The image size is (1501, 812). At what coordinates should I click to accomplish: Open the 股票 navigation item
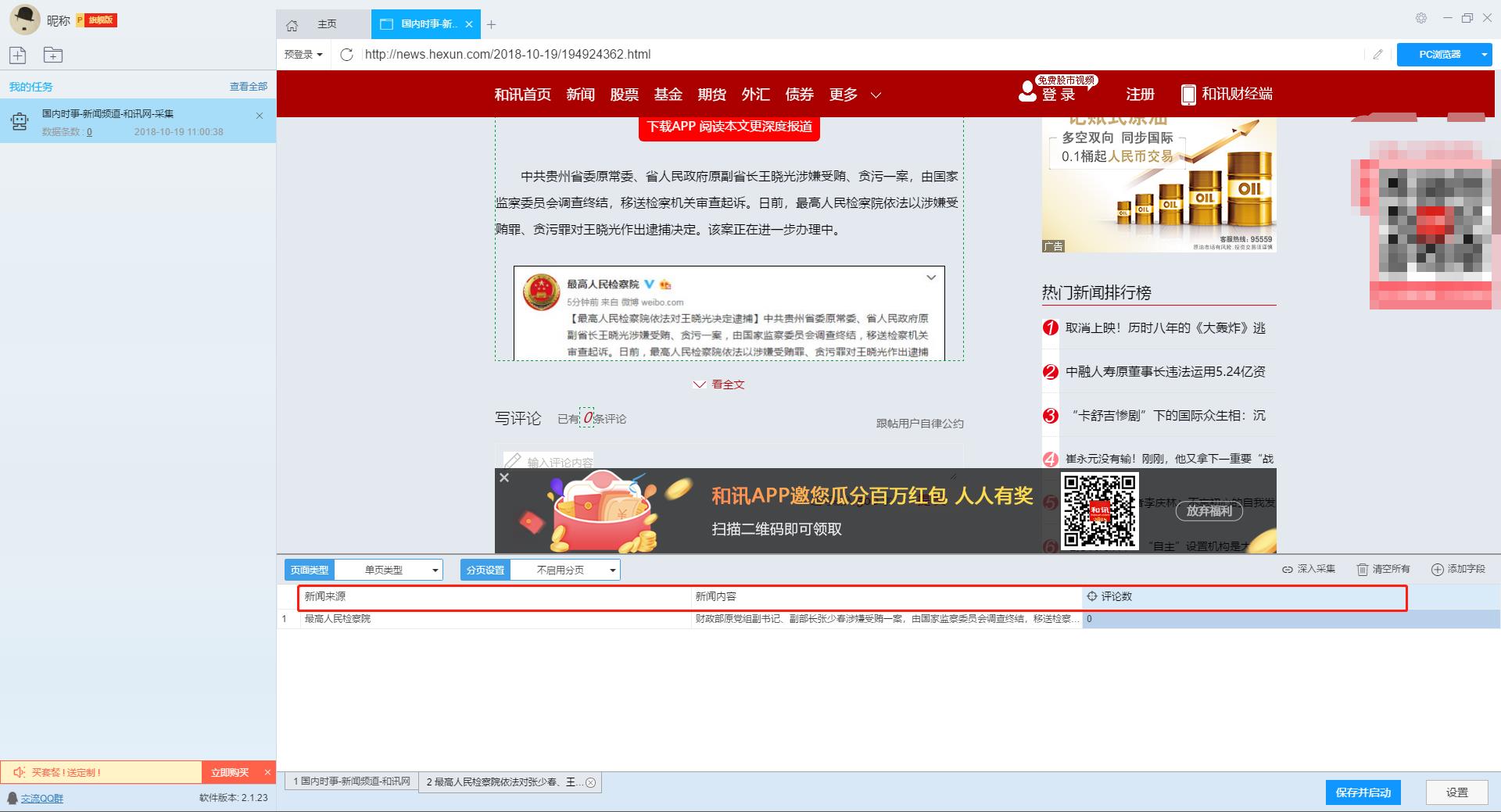[x=624, y=95]
